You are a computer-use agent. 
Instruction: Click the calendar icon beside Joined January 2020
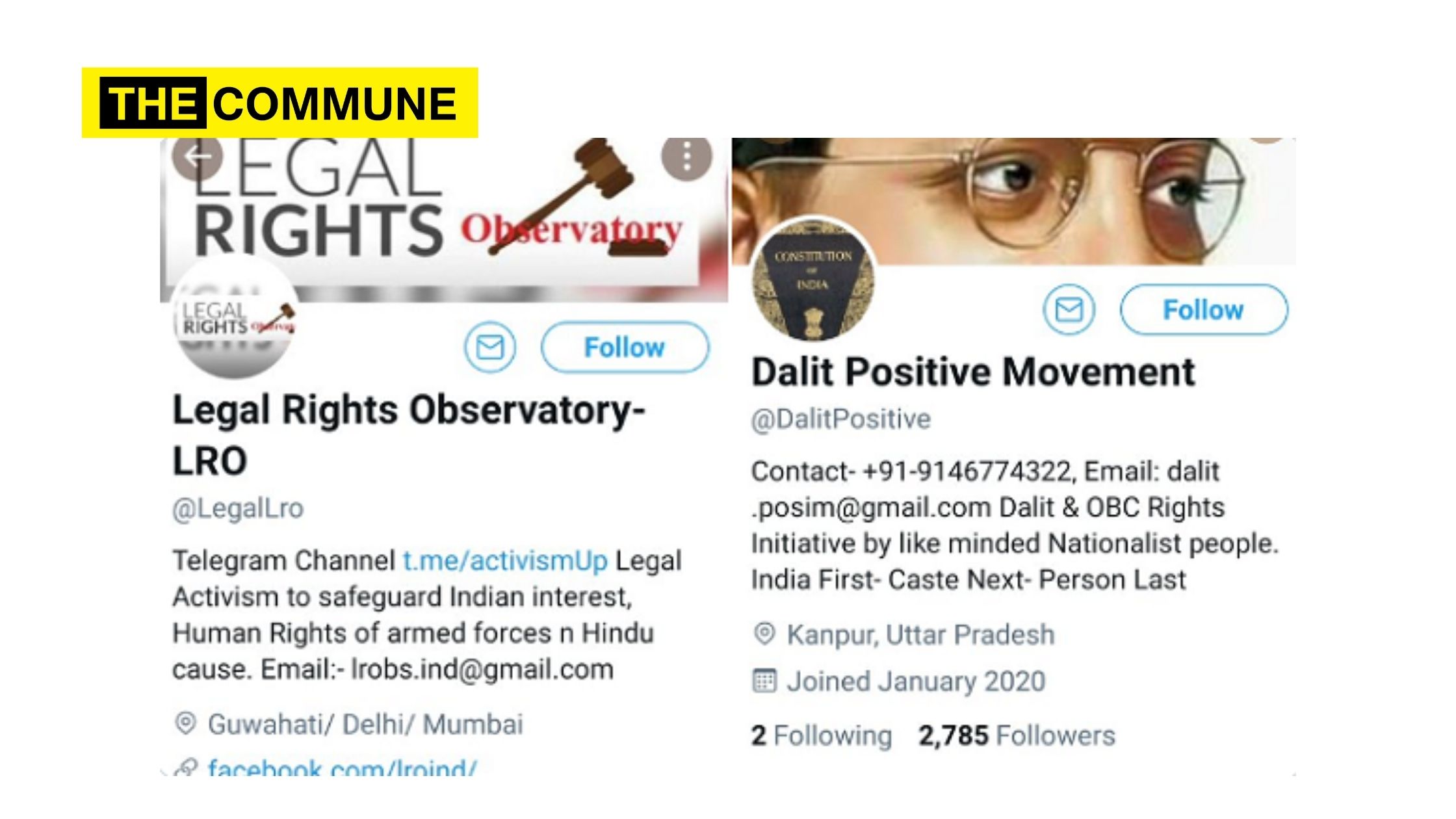point(764,681)
